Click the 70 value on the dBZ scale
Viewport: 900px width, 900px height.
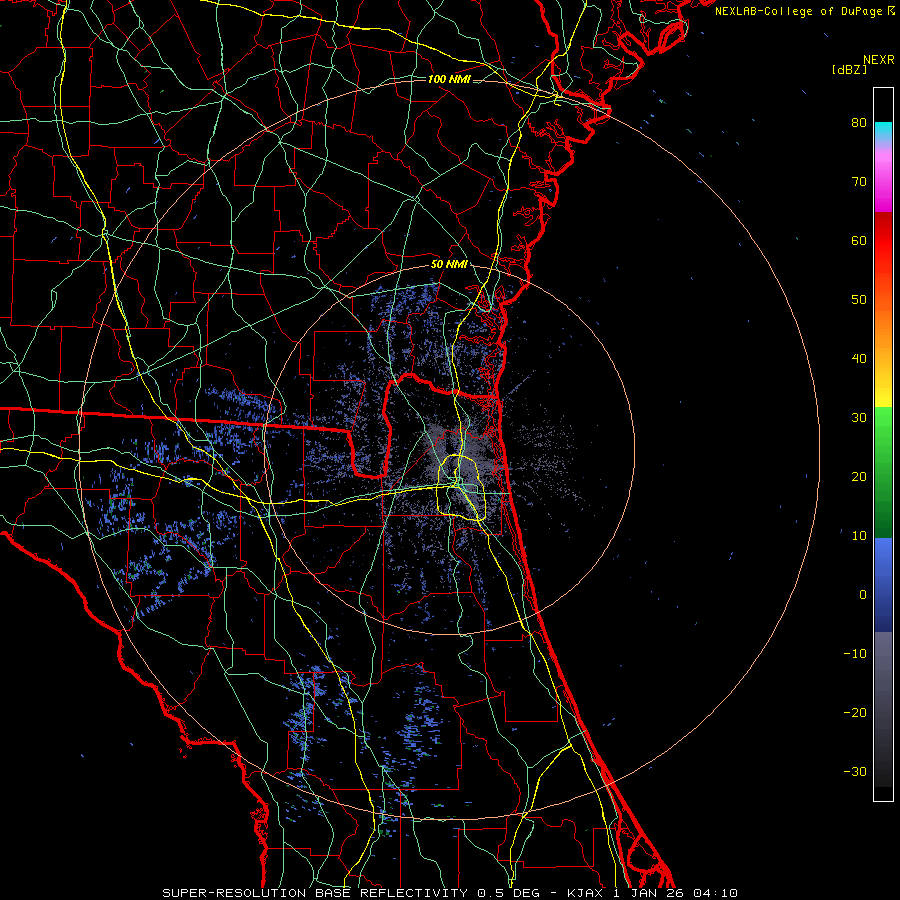(x=859, y=182)
